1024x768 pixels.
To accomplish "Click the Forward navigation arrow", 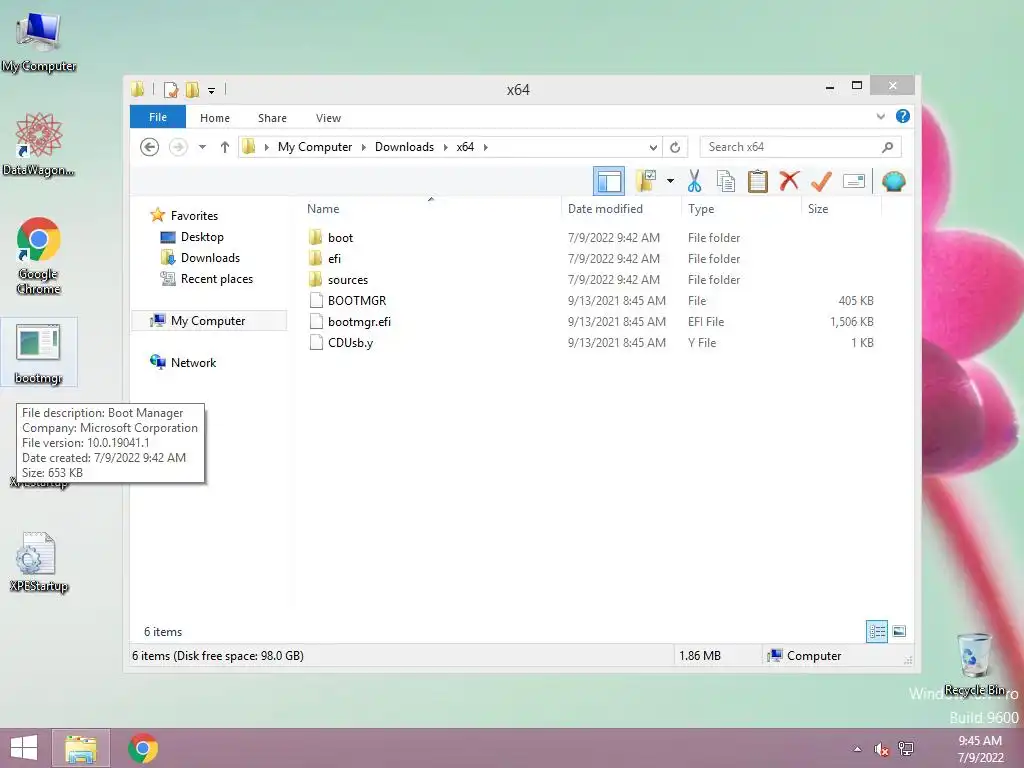I will tap(178, 147).
